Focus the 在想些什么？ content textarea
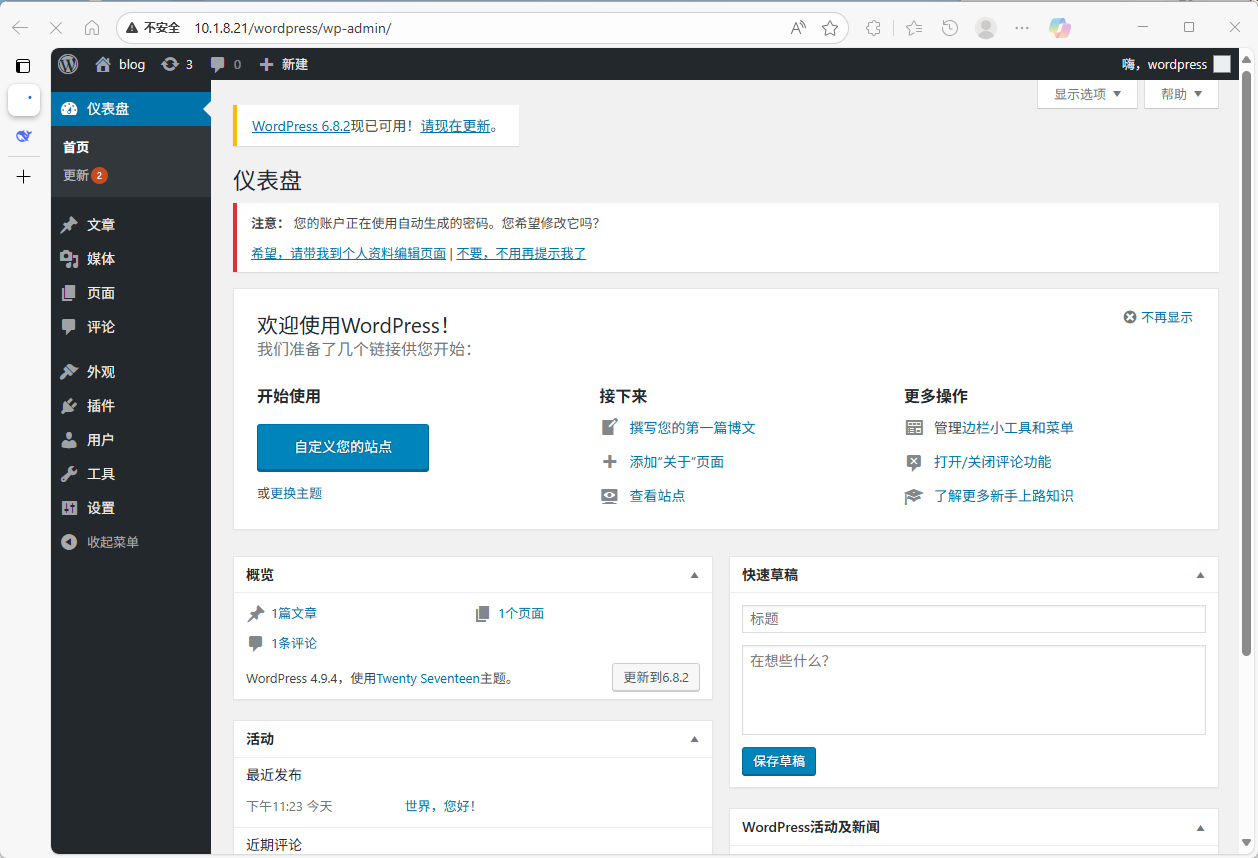Screen dimensions: 1258x858 pyautogui.click(x=974, y=690)
